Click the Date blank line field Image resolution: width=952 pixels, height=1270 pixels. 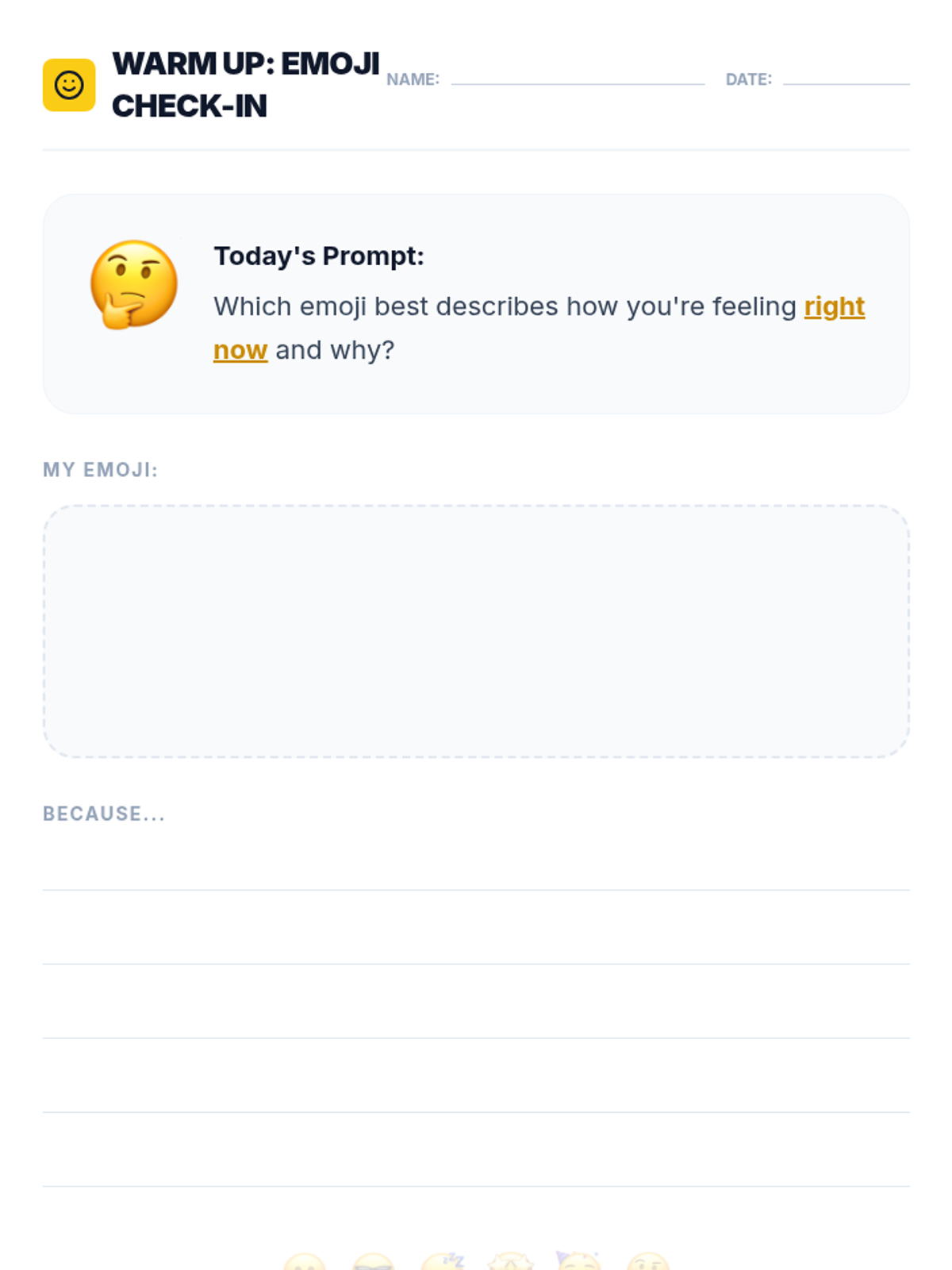click(846, 76)
